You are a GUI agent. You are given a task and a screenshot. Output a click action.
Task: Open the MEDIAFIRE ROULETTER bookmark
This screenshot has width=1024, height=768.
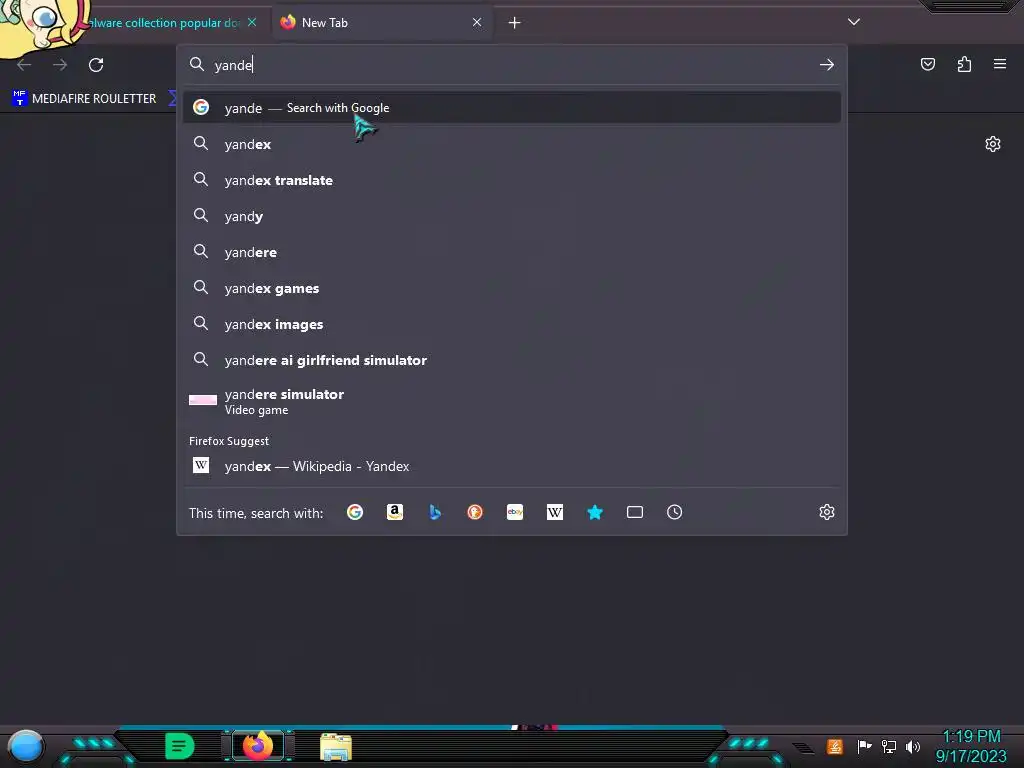click(x=84, y=99)
